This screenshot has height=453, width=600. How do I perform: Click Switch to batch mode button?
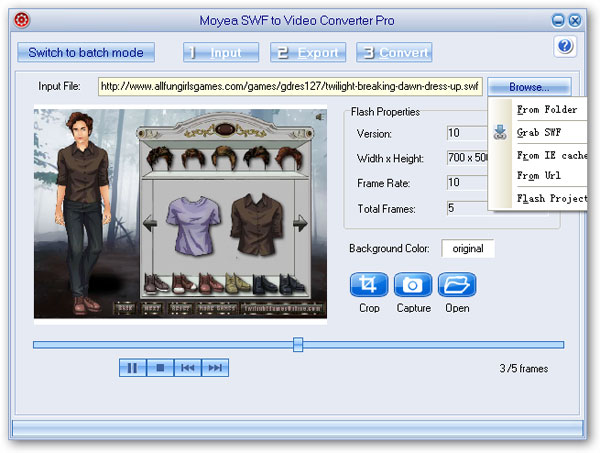(x=86, y=52)
